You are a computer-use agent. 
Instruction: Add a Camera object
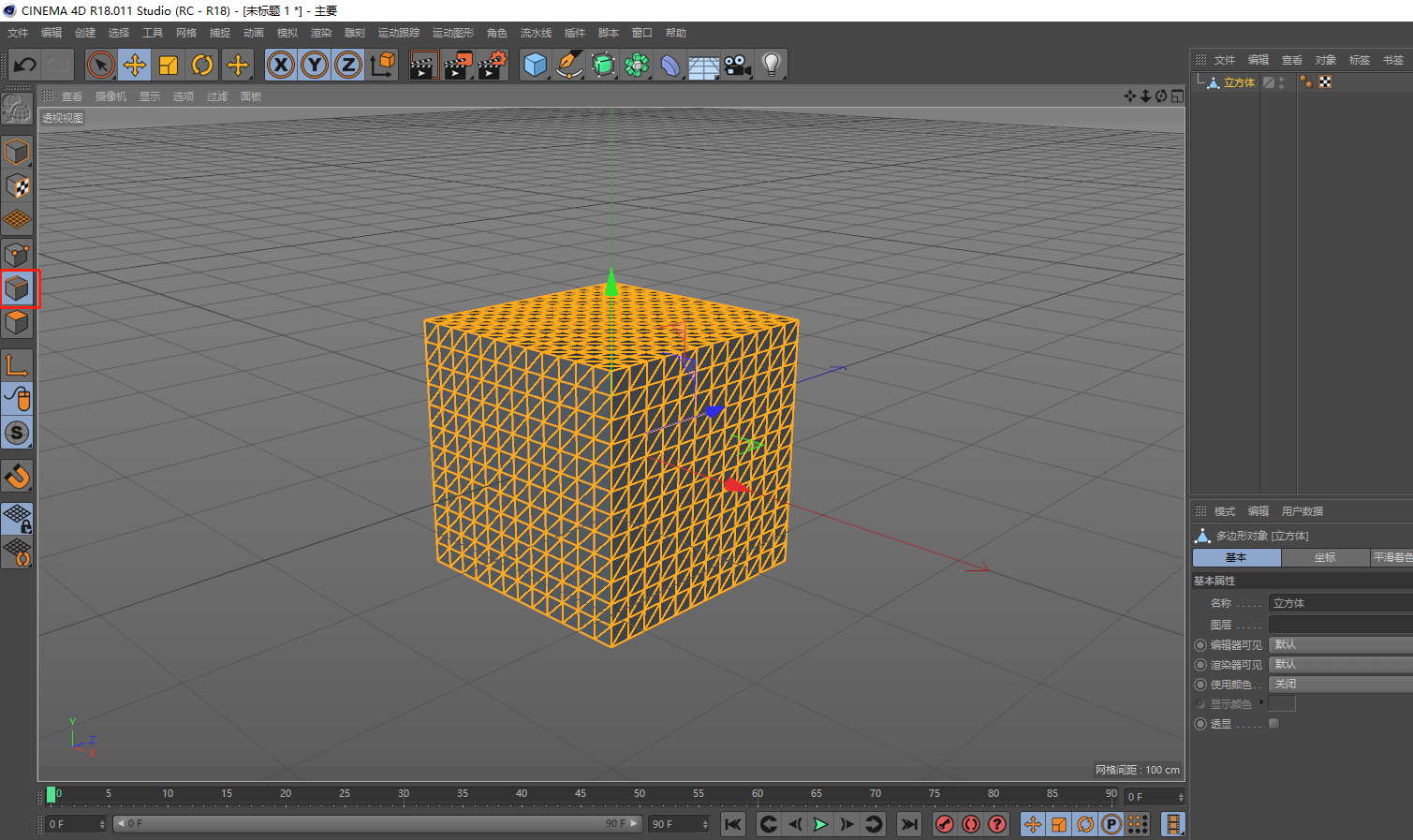[738, 66]
